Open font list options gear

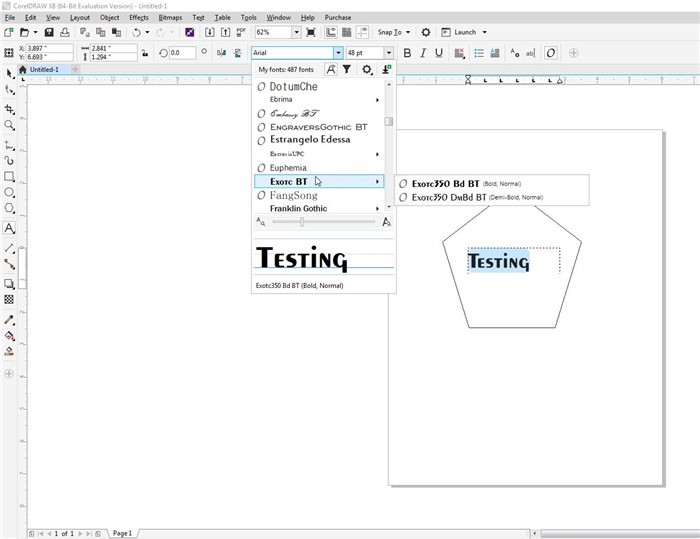click(x=367, y=69)
